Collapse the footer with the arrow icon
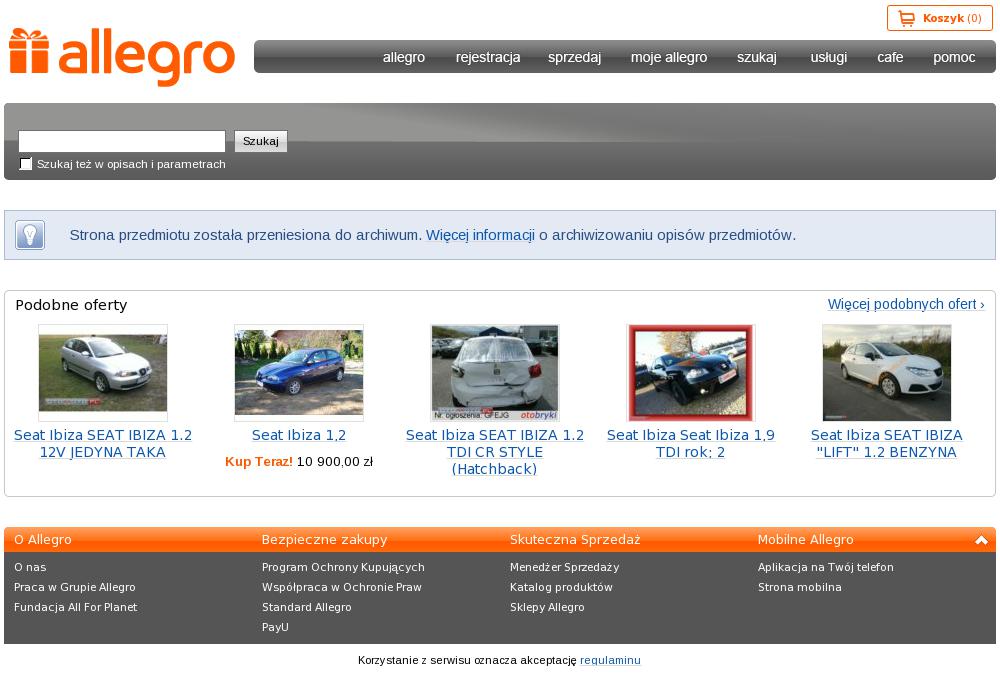Viewport: 1000px width, 680px height. coord(981,540)
